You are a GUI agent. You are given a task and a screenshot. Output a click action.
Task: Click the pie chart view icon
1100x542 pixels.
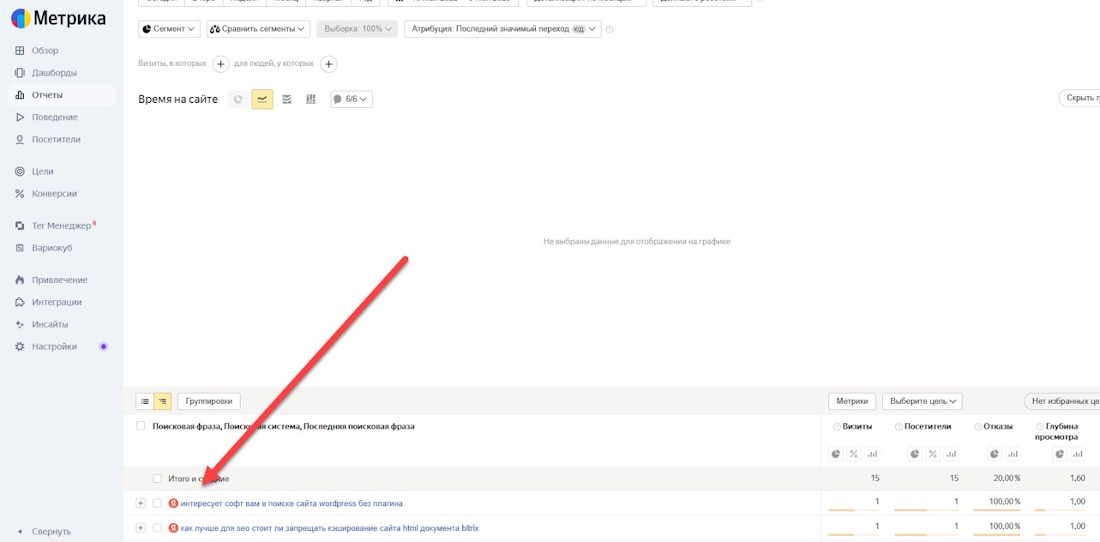(238, 99)
